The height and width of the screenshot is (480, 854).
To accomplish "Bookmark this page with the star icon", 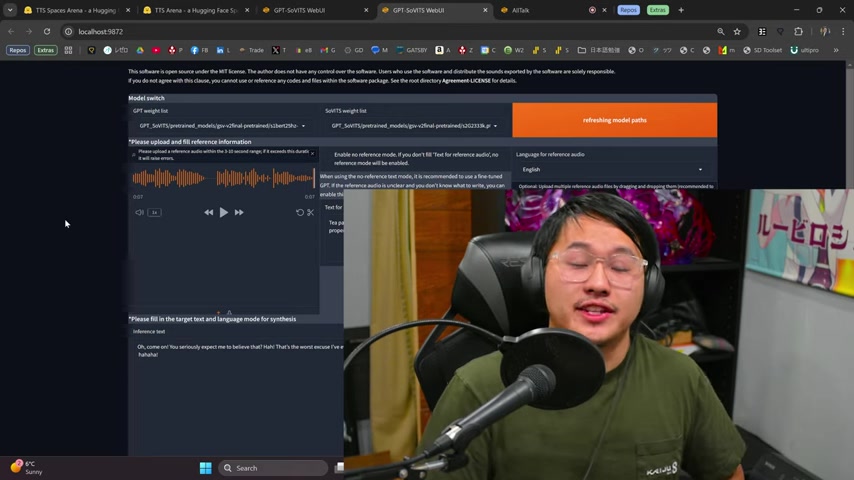I will point(737,31).
